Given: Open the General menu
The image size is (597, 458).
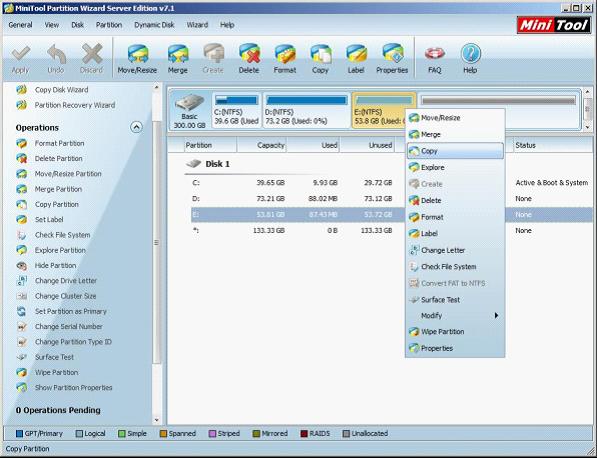Looking at the screenshot, I should (20, 25).
